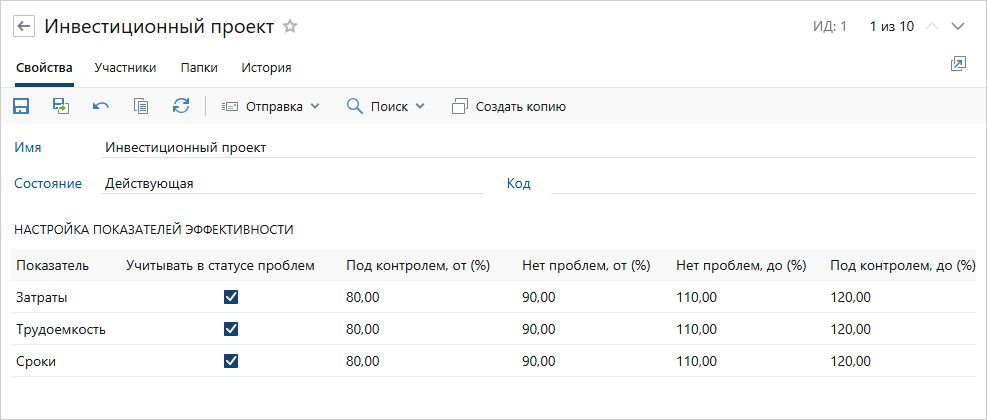This screenshot has height=420, width=987.
Task: Click the Save and close icon
Action: 61,106
